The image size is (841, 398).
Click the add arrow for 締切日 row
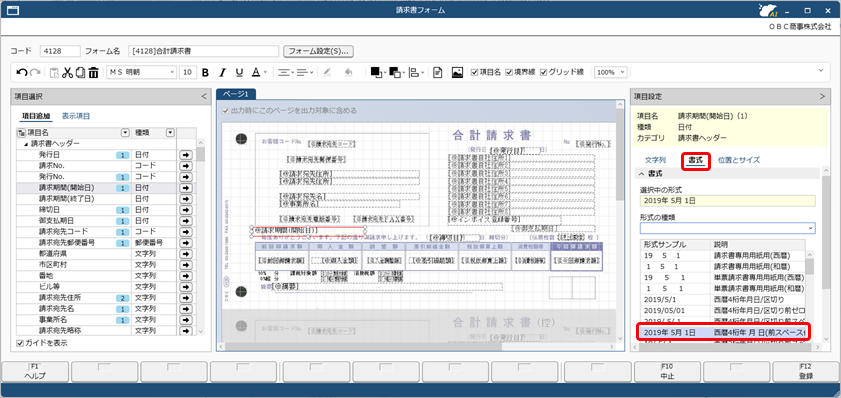[186, 210]
